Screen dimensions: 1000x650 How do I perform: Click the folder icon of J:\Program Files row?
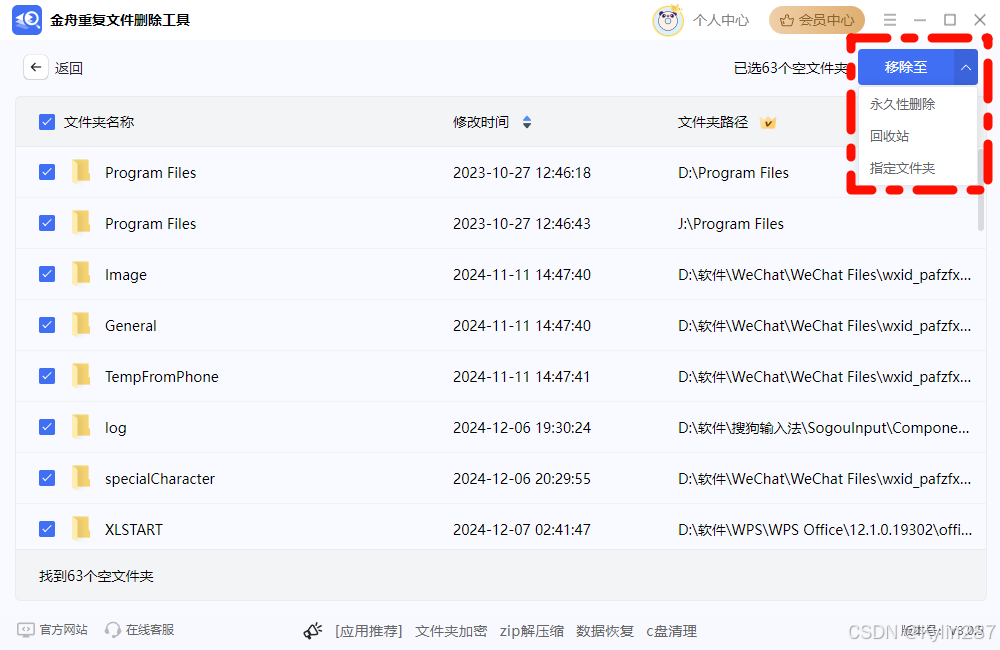point(81,223)
